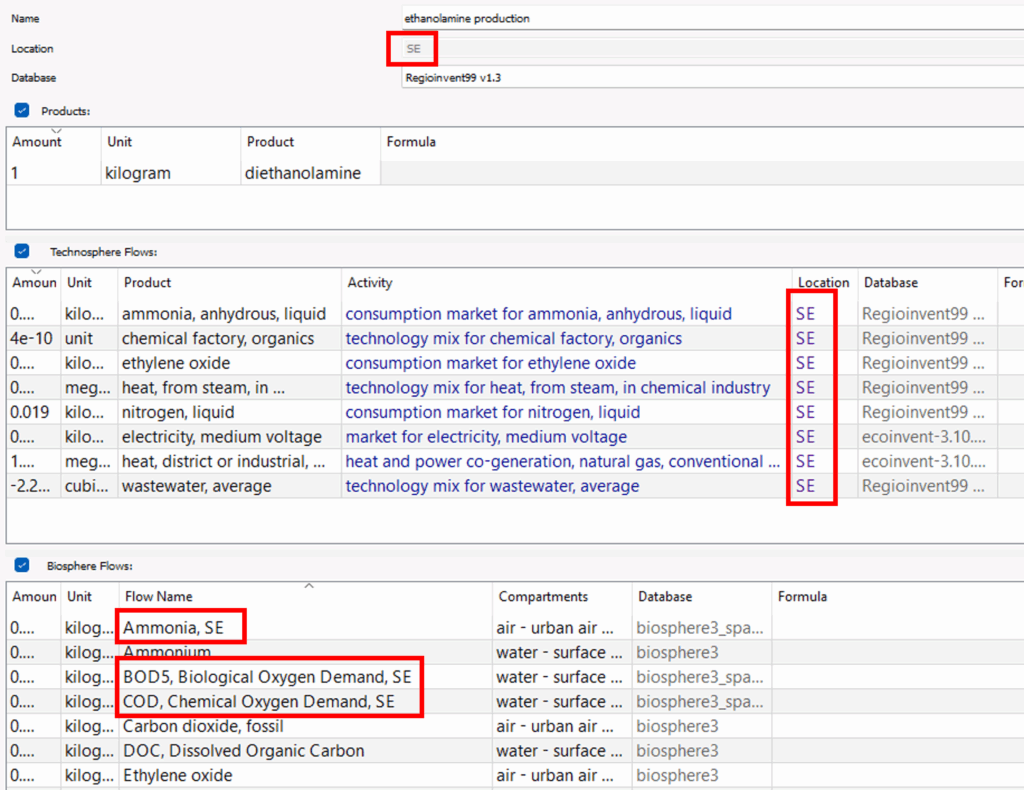
Task: Click the SE location in the electricity row
Action: [805, 437]
